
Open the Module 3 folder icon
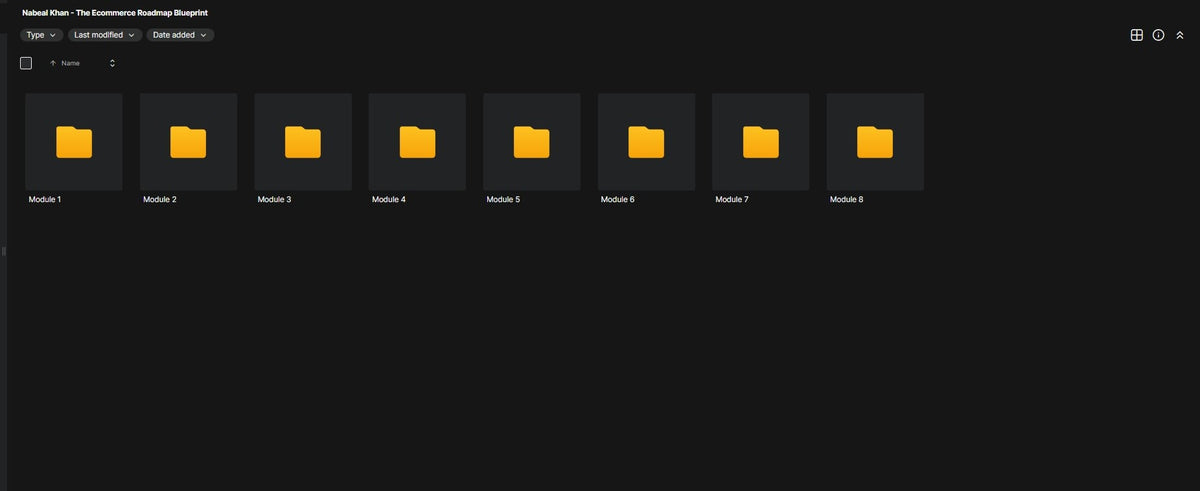303,142
